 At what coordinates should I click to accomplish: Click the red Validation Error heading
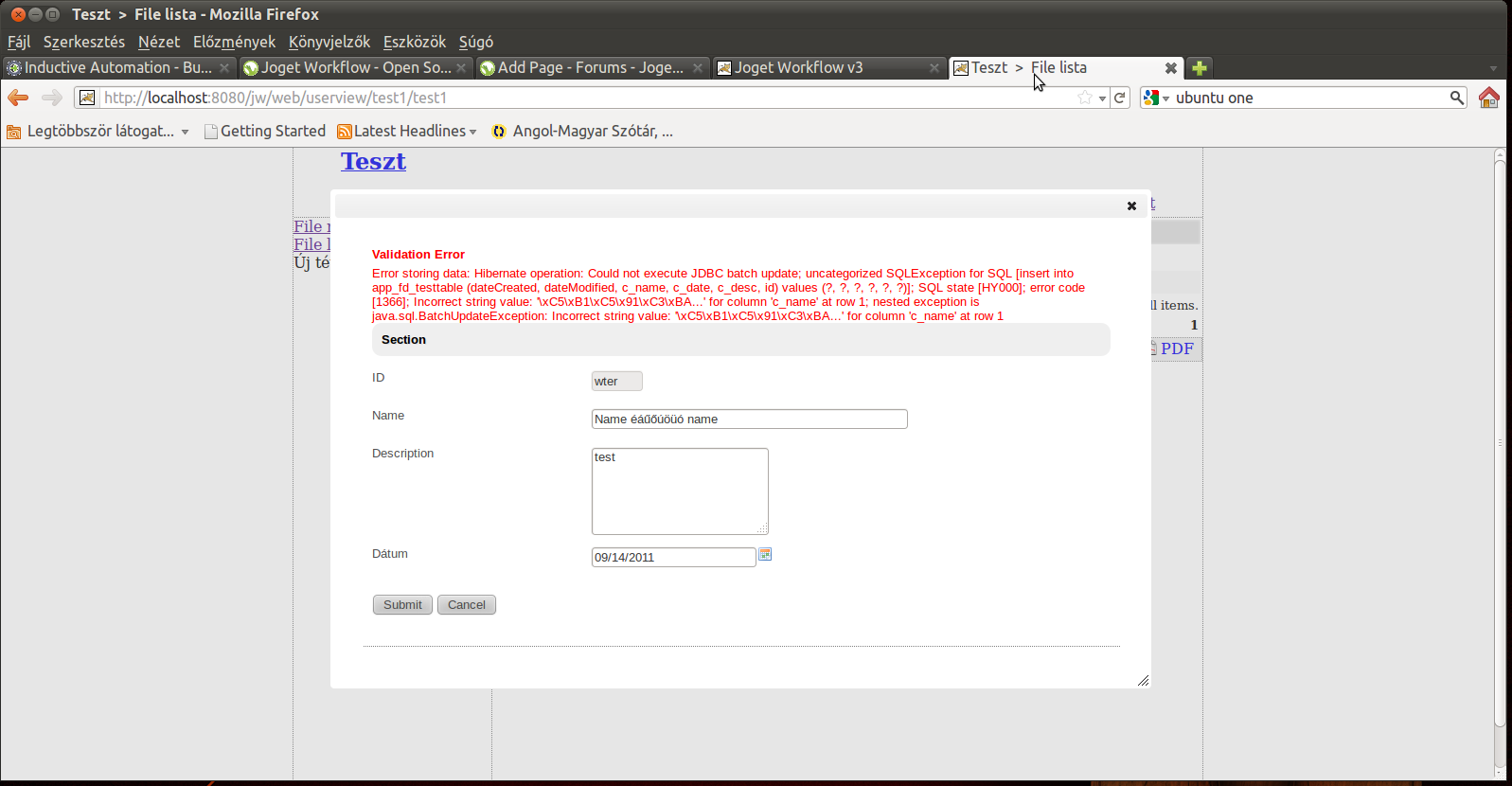(418, 255)
